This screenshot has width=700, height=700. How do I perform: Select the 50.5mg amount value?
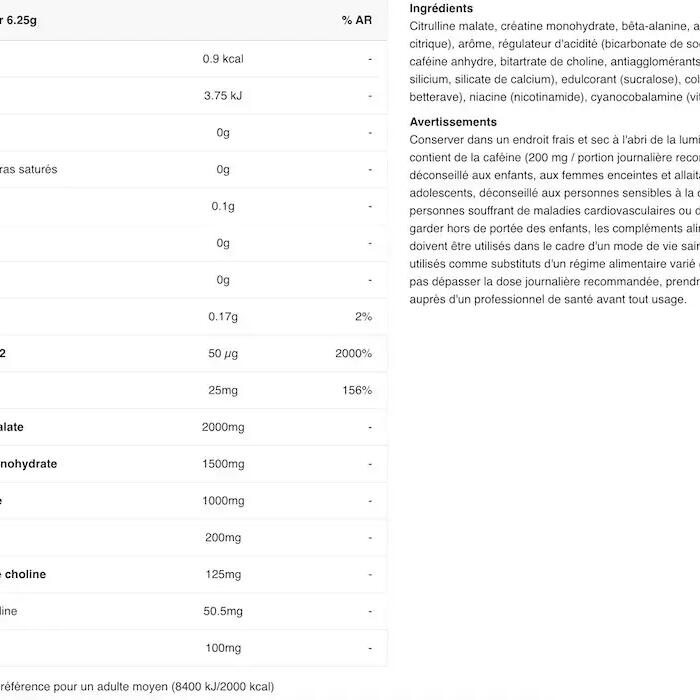pyautogui.click(x=223, y=611)
